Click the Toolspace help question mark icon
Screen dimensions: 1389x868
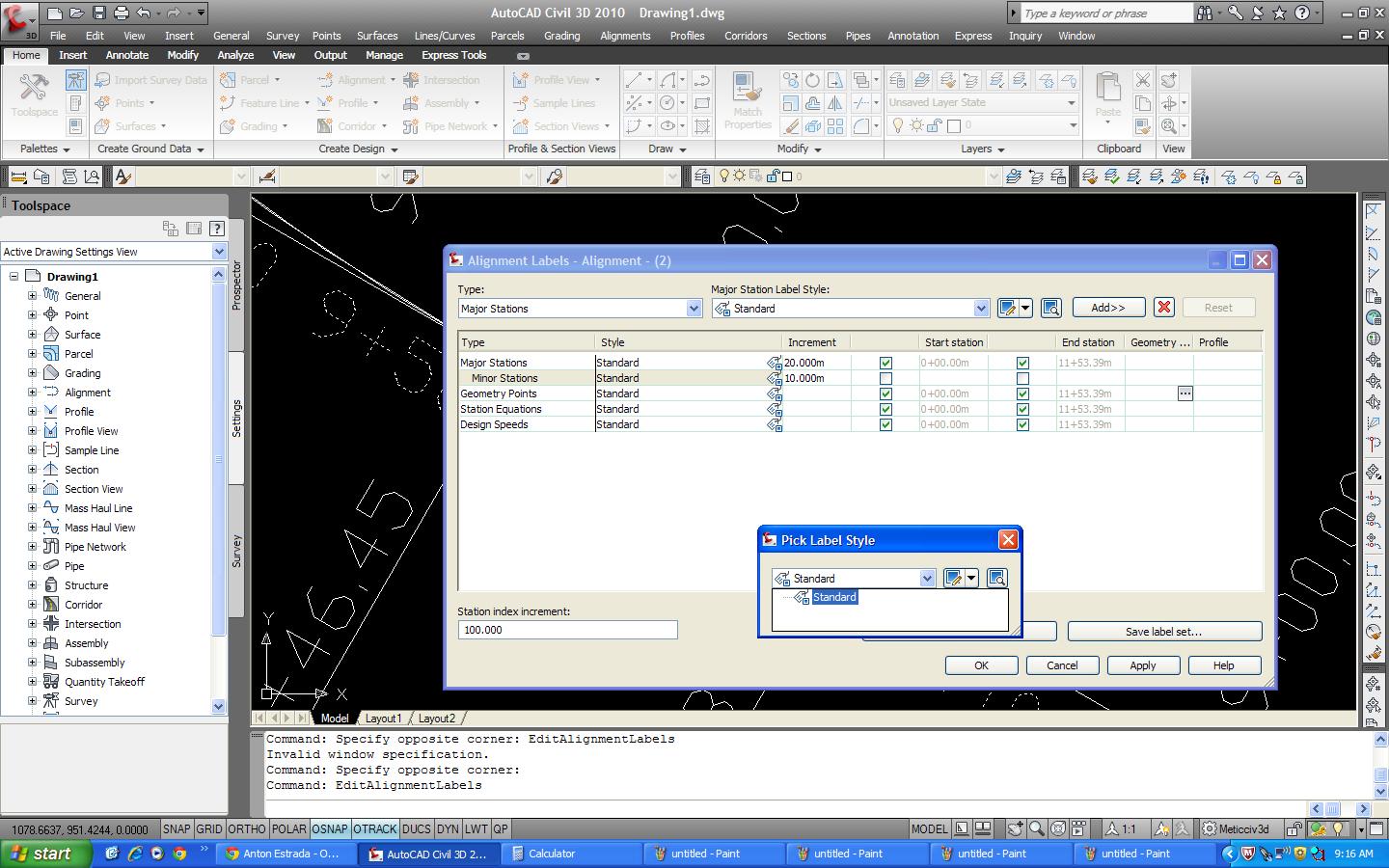(x=217, y=229)
